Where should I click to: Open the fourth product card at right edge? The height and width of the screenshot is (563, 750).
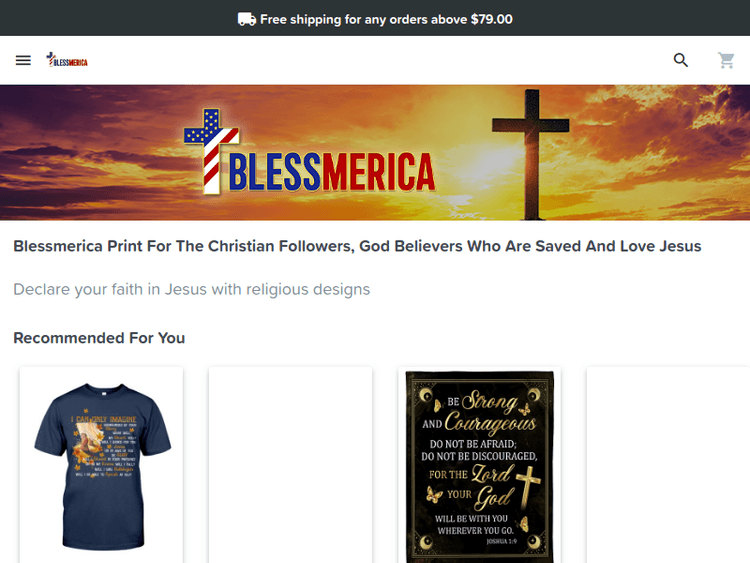(x=668, y=465)
